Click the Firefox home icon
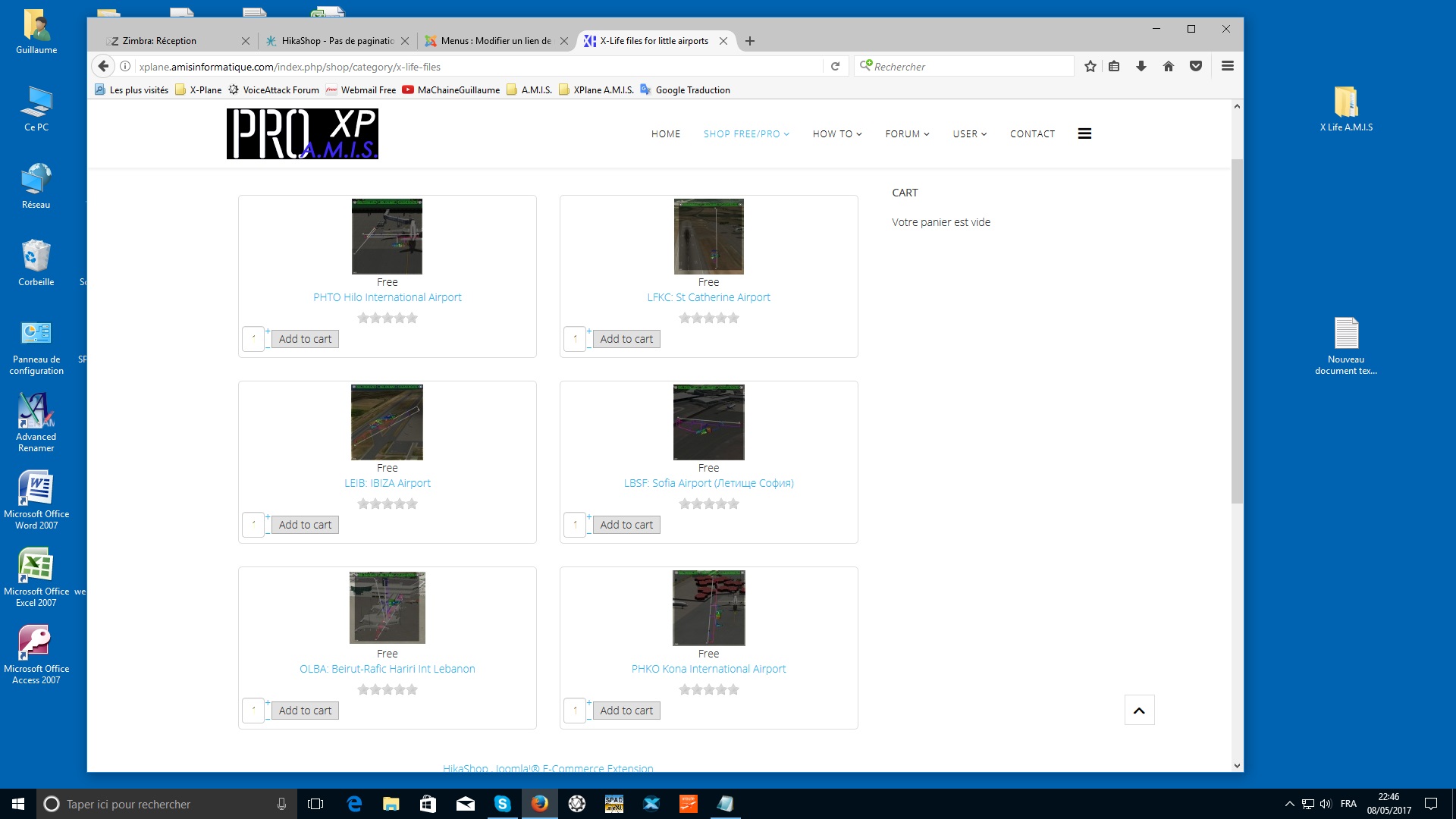1456x819 pixels. click(x=1168, y=67)
